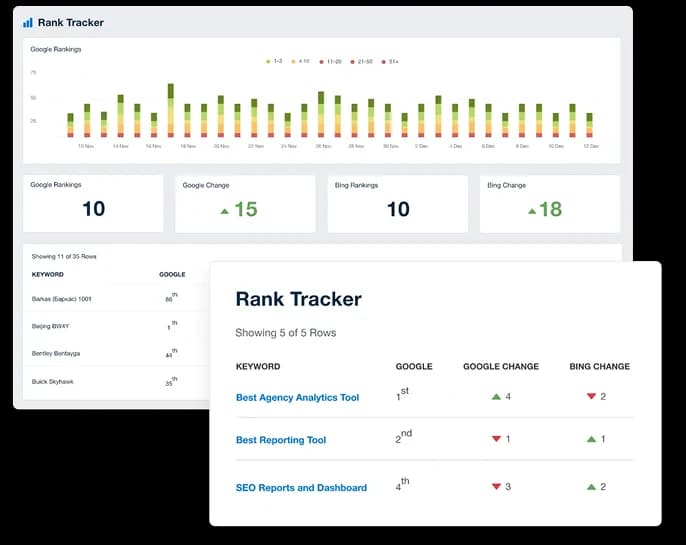Viewport: 686px width, 545px height.
Task: Click the 51+ legend color dot
Action: (x=384, y=62)
